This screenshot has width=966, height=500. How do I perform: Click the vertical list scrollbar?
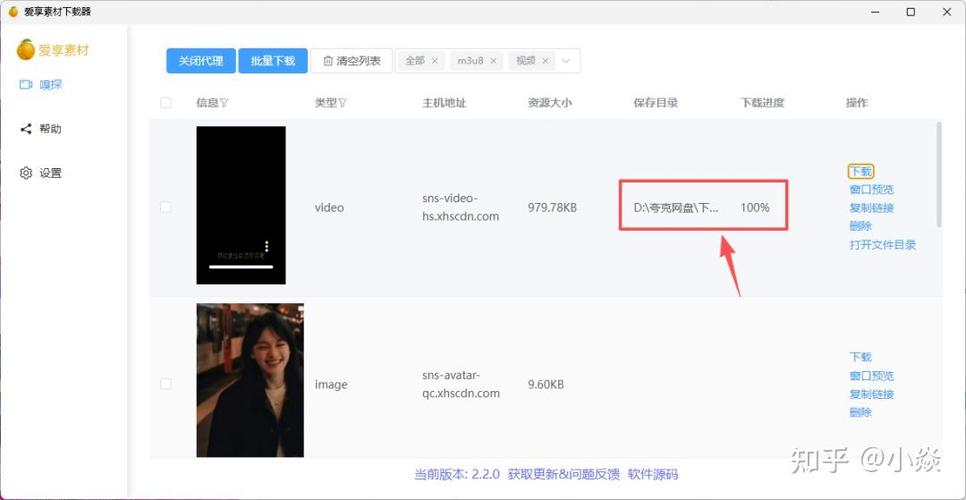[939, 174]
